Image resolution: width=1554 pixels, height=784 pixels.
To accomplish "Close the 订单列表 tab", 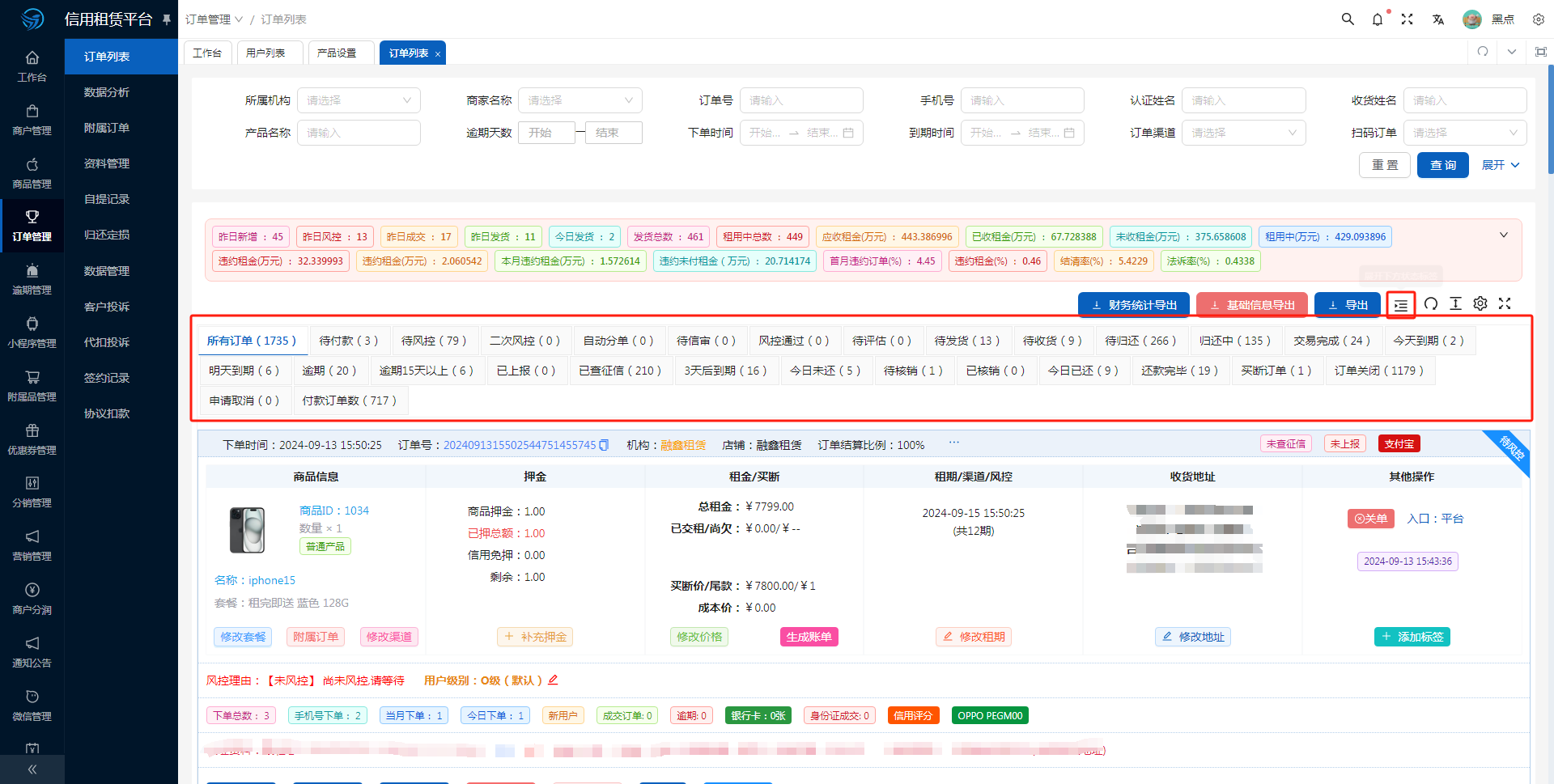I will (438, 54).
